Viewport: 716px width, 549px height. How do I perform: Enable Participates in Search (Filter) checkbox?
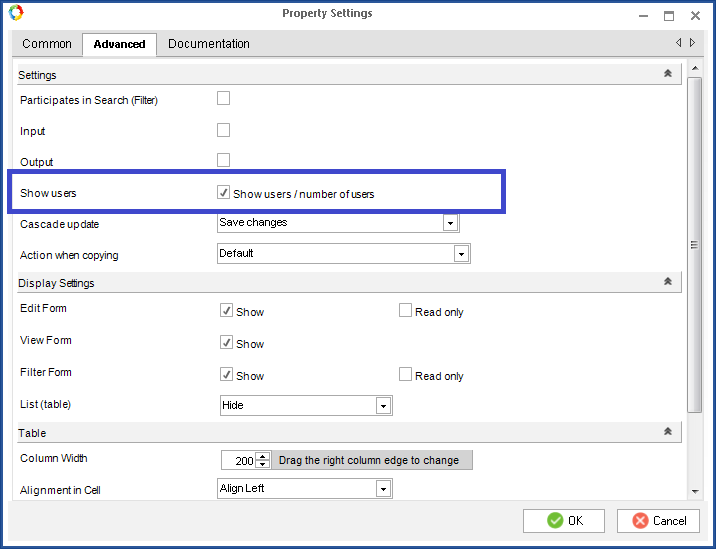223,98
